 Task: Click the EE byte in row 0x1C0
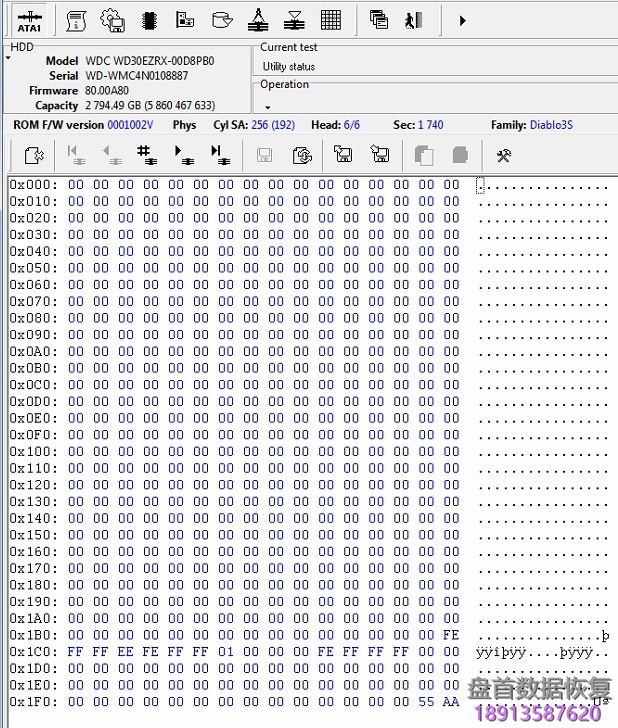coord(125,652)
